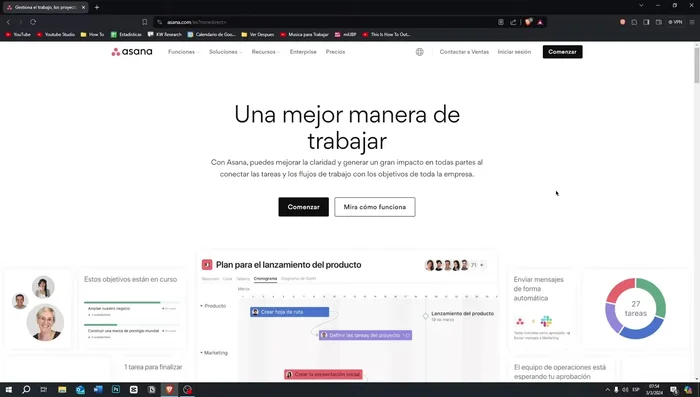The height and width of the screenshot is (397, 700).
Task: Open the How To bookmarks folder
Action: pyautogui.click(x=92, y=34)
